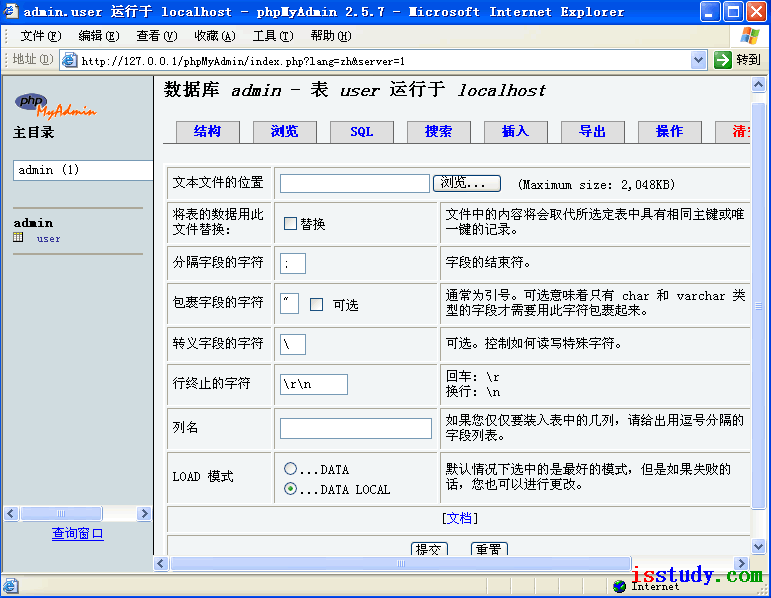
Task: Click the sidebar horizontal scrollbar thumb
Action: [x=61, y=513]
